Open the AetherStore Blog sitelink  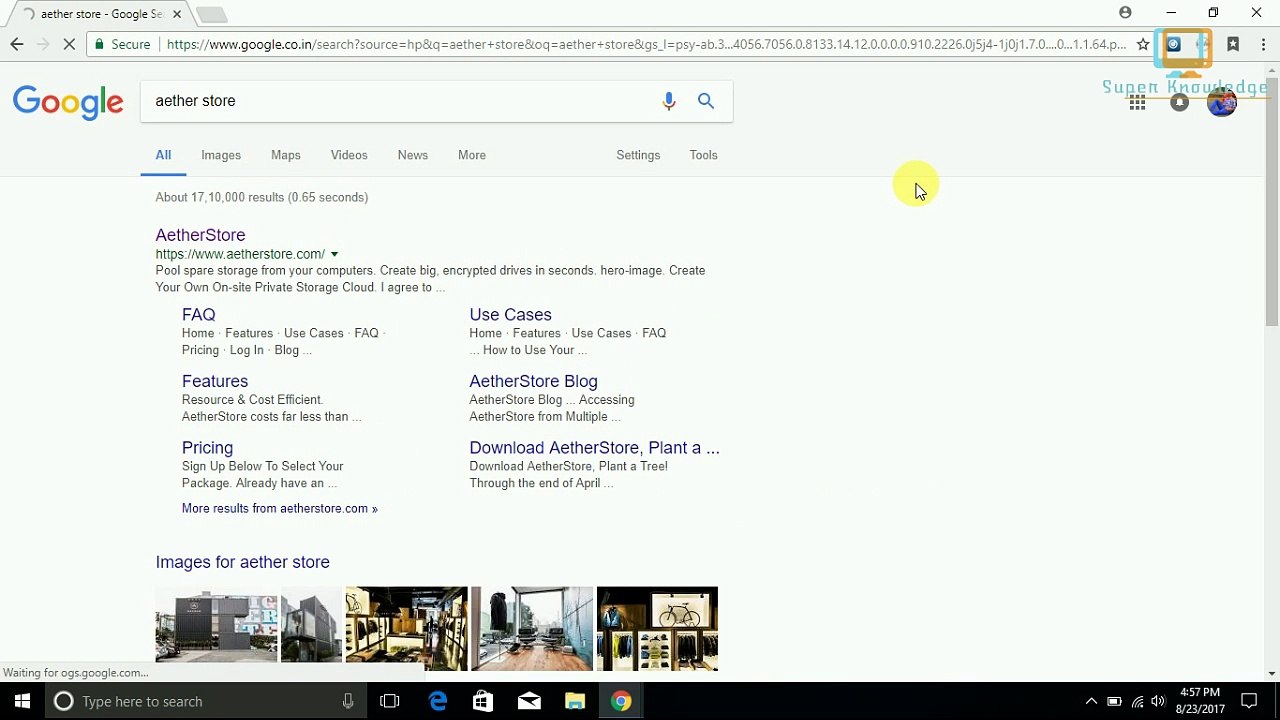click(x=533, y=381)
